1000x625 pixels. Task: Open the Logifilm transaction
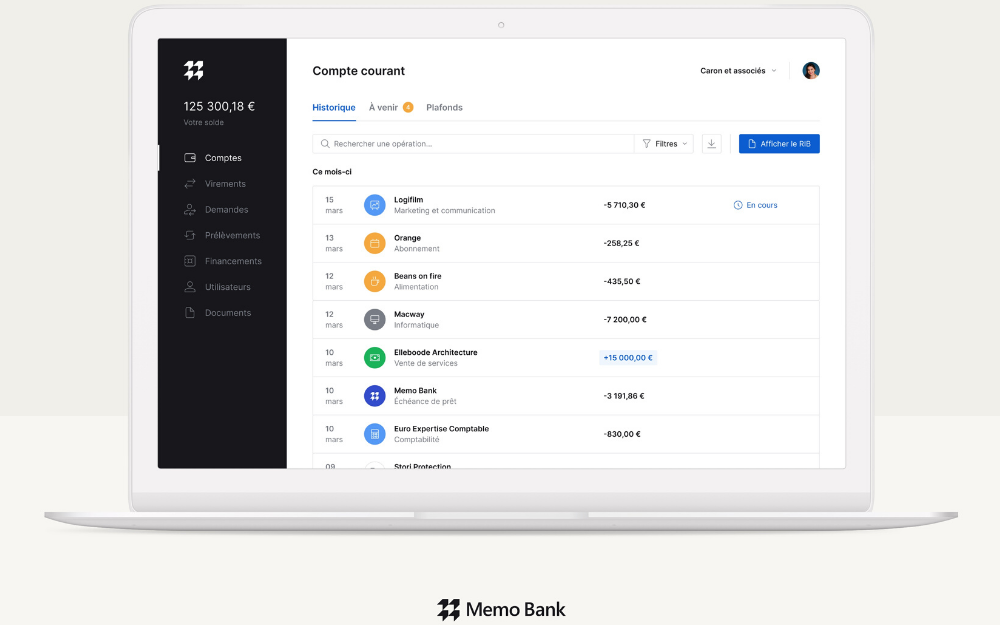point(566,205)
